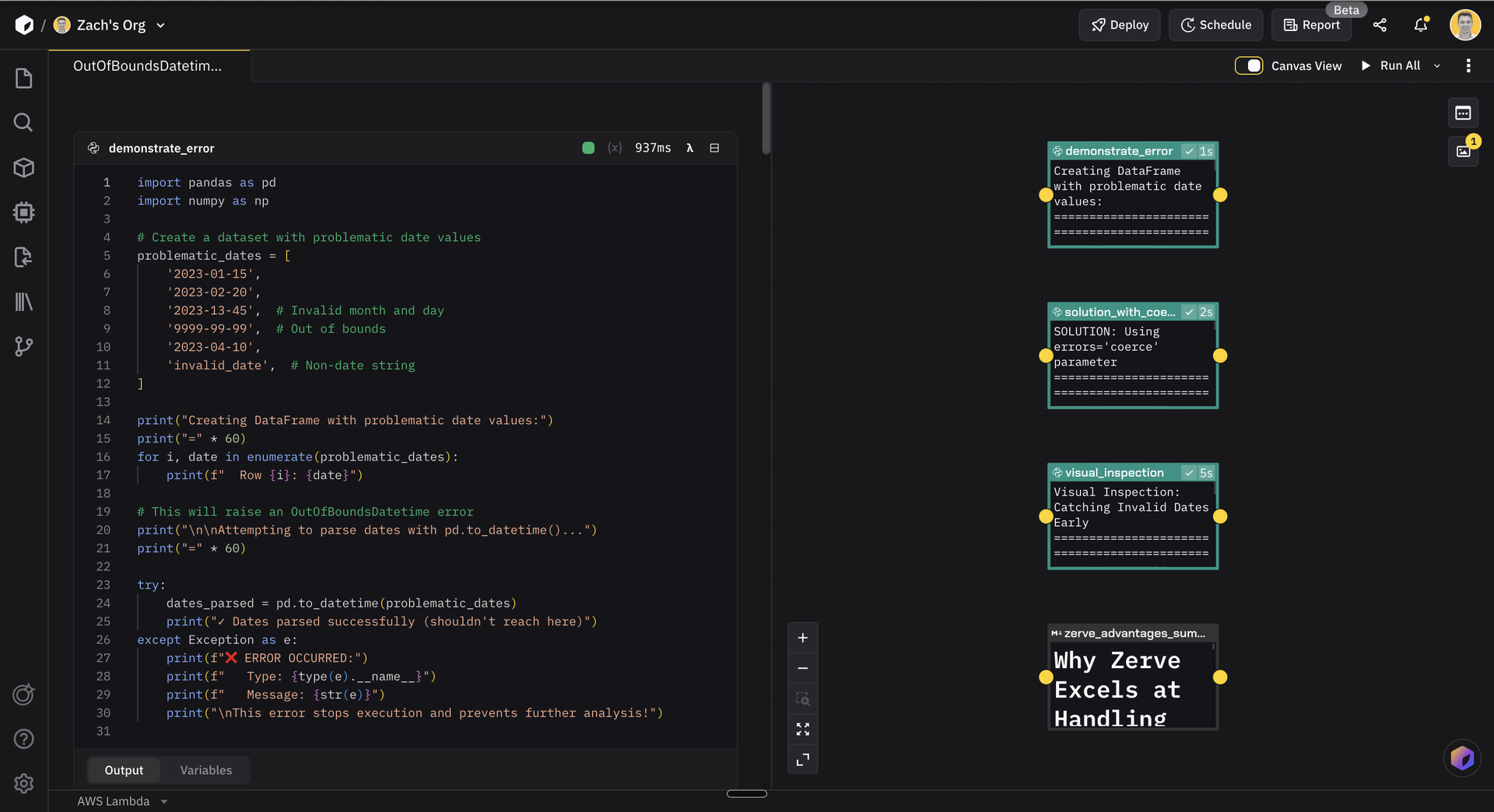Toggle the Canvas View switch
1494x812 pixels.
1249,65
